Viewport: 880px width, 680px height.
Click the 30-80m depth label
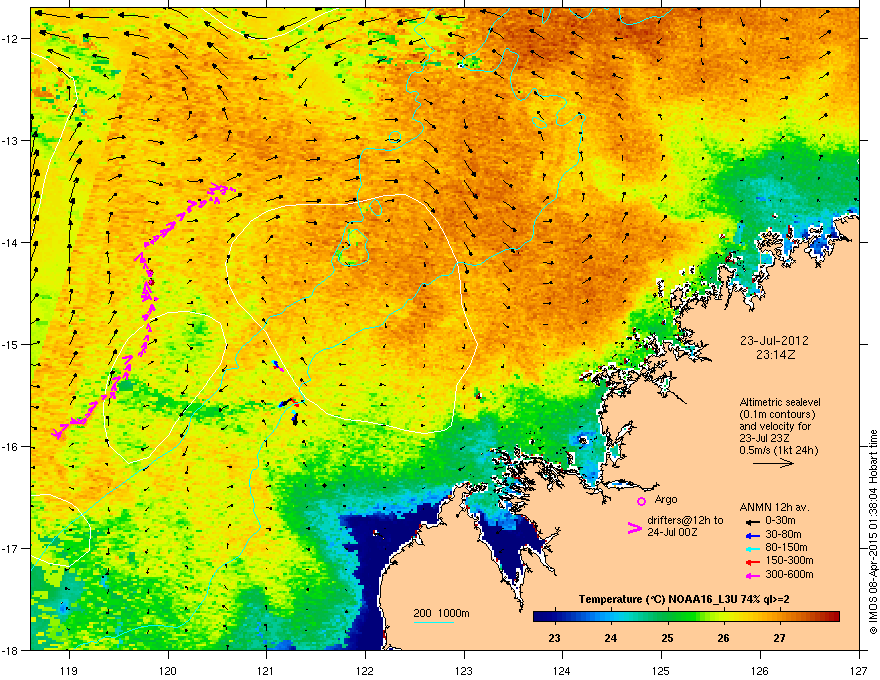point(783,534)
